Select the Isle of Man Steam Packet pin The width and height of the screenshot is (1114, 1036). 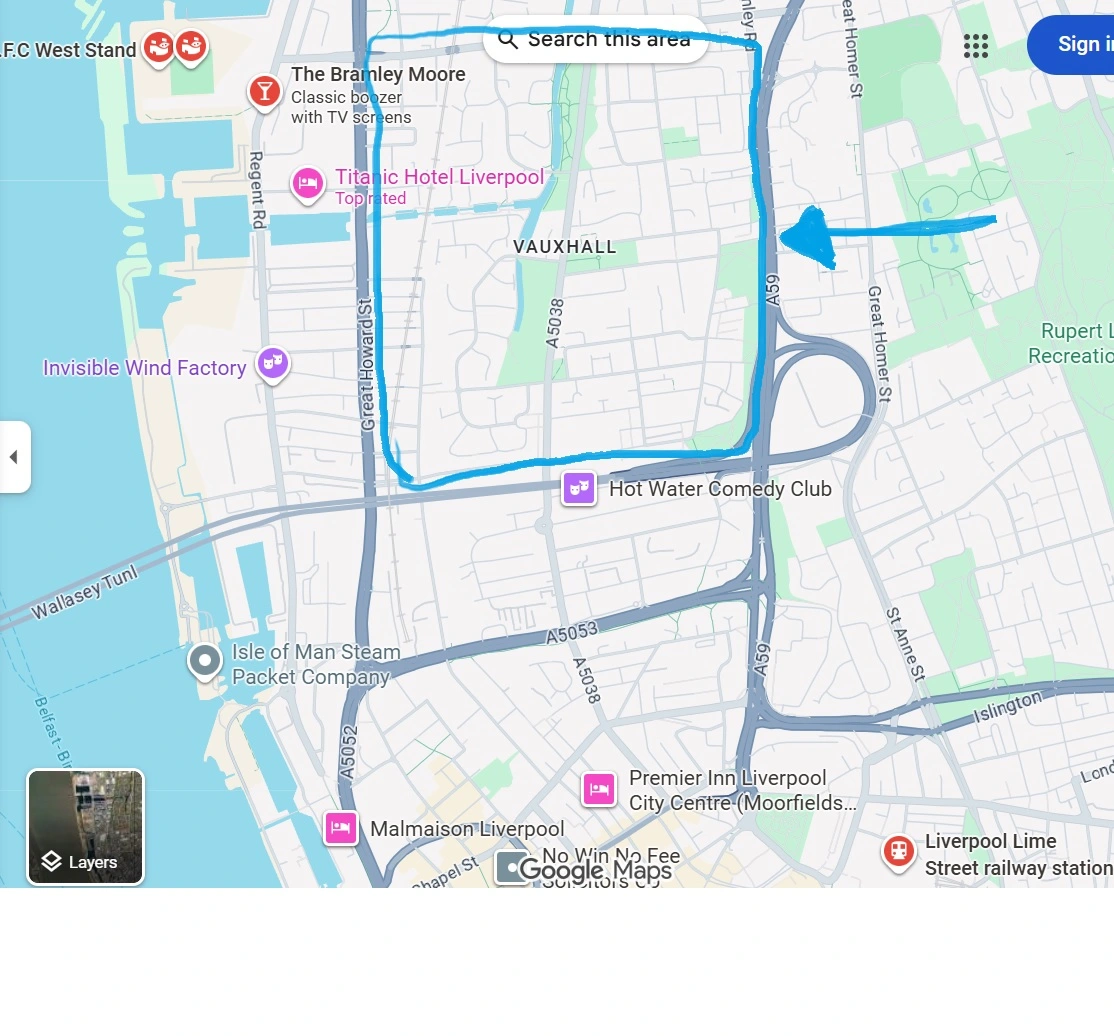click(205, 662)
